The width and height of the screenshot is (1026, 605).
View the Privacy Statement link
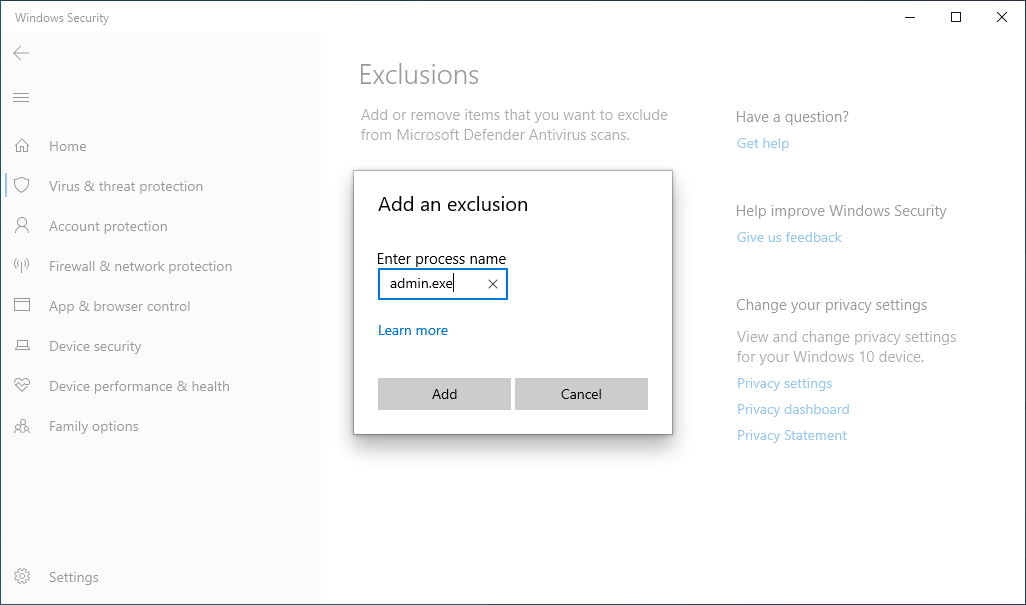pos(791,436)
